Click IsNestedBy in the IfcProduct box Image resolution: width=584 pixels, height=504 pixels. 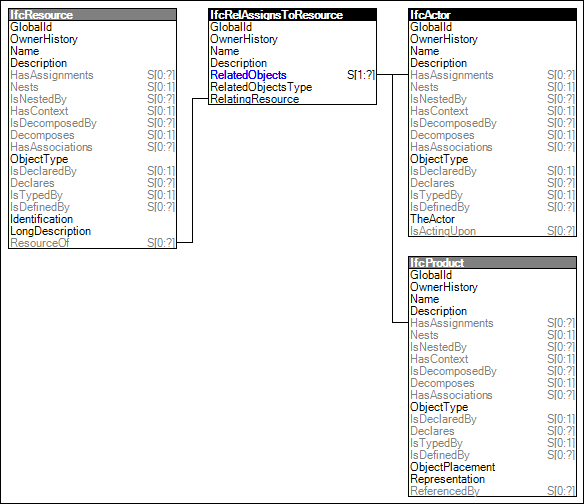438,347
